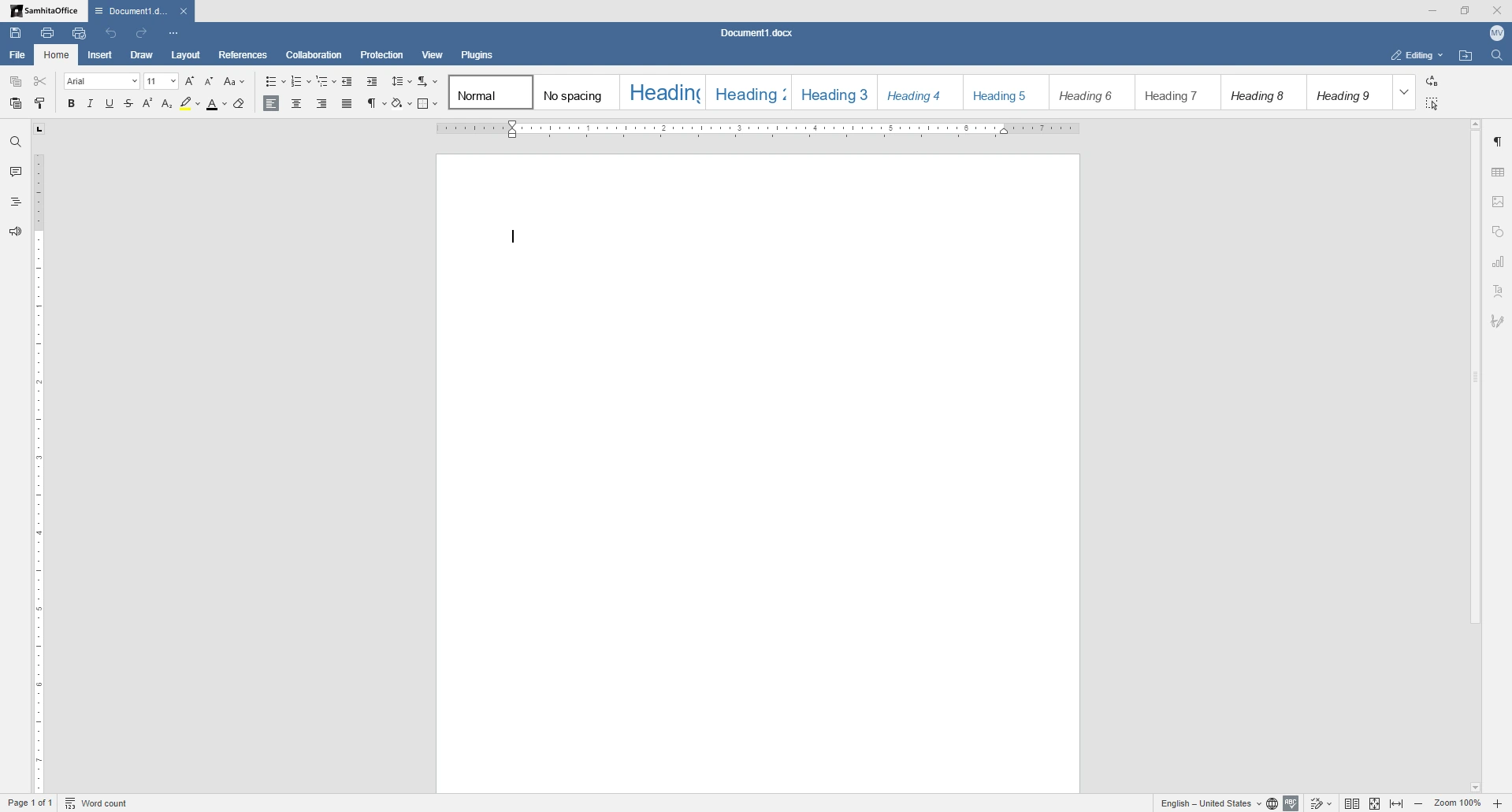The height and width of the screenshot is (812, 1512).
Task: Open shape settings in right sidebar
Action: click(1499, 232)
